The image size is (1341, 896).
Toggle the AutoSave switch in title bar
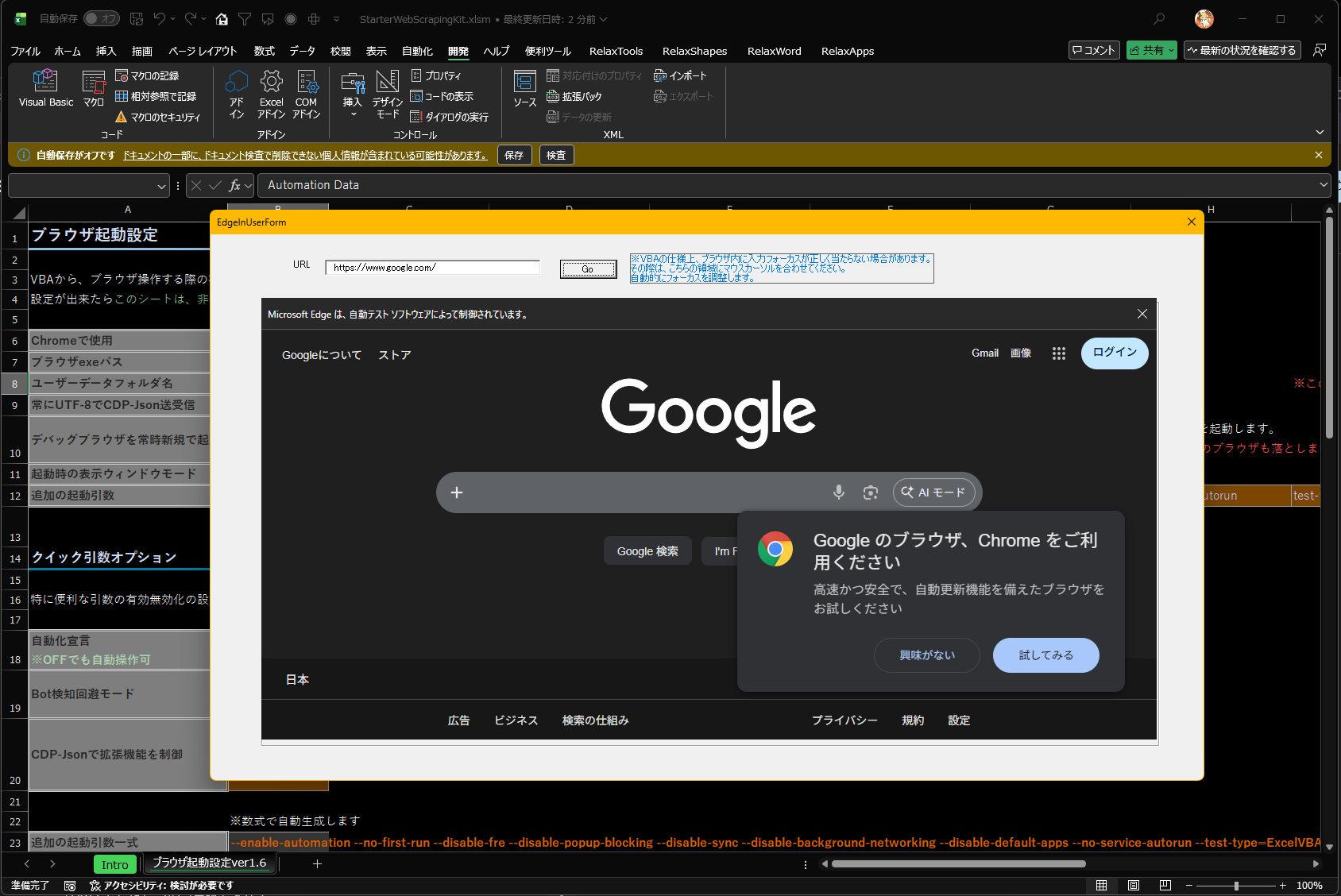click(101, 18)
